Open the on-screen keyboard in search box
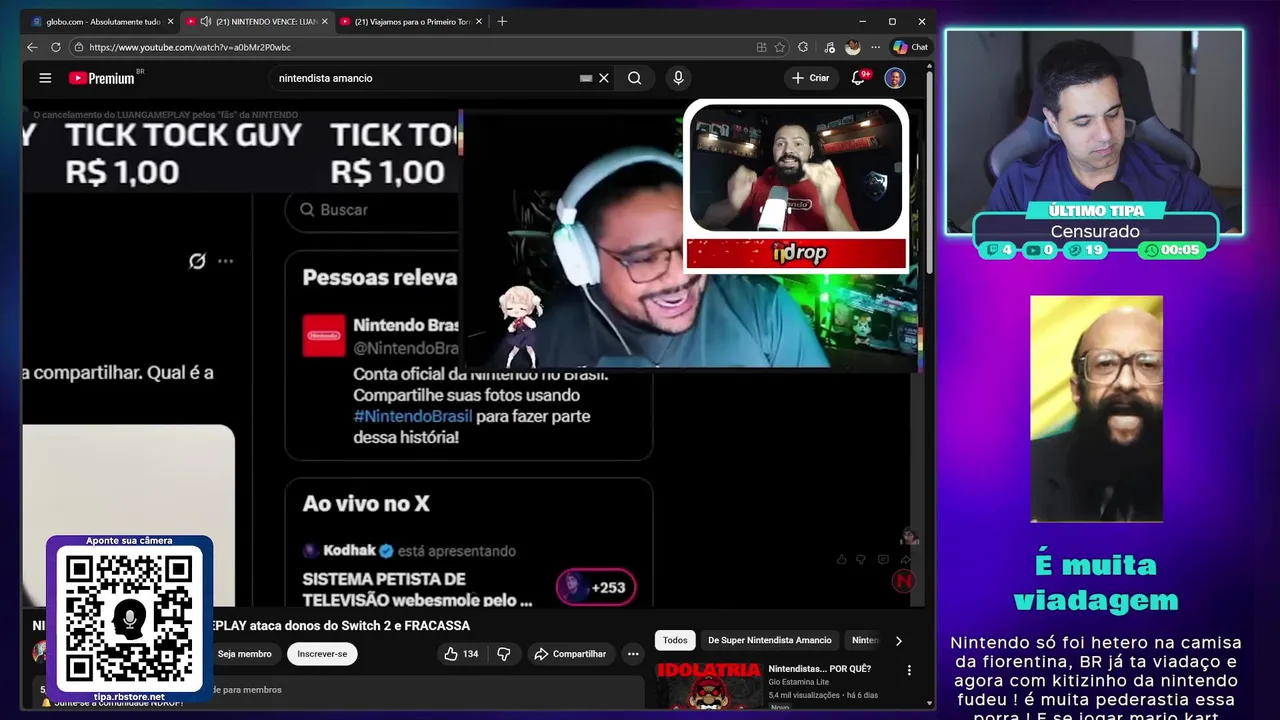Viewport: 1280px width, 720px height. pyautogui.click(x=586, y=78)
